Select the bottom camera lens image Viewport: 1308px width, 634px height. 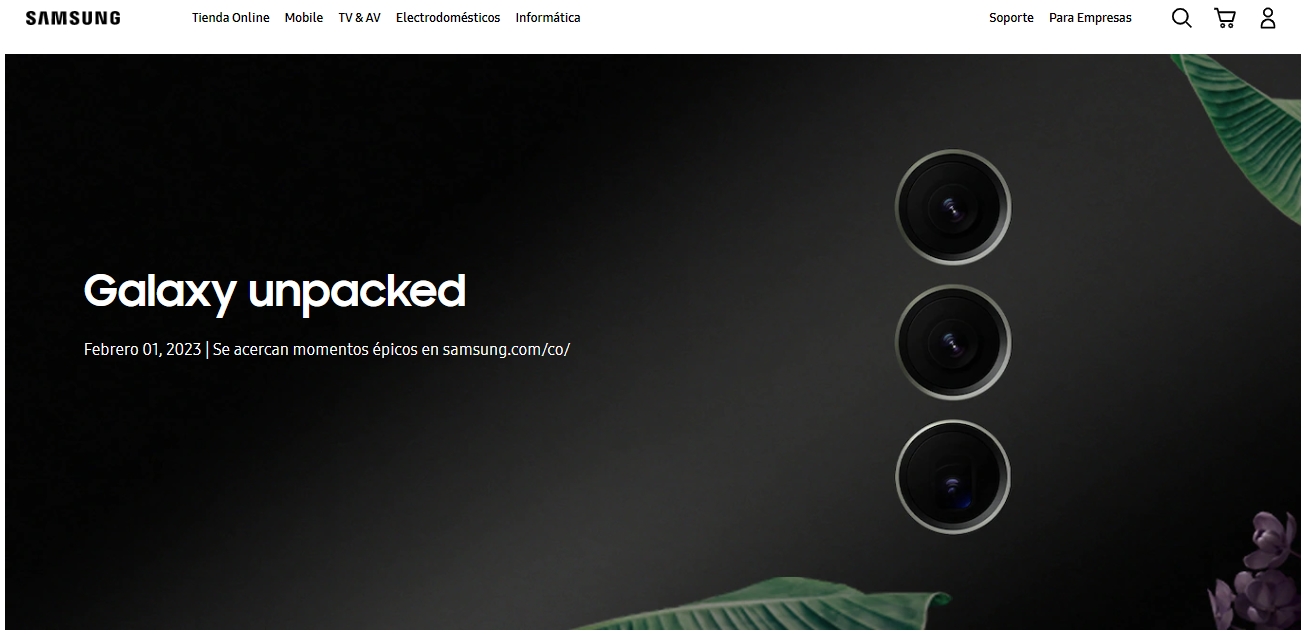pyautogui.click(x=953, y=477)
